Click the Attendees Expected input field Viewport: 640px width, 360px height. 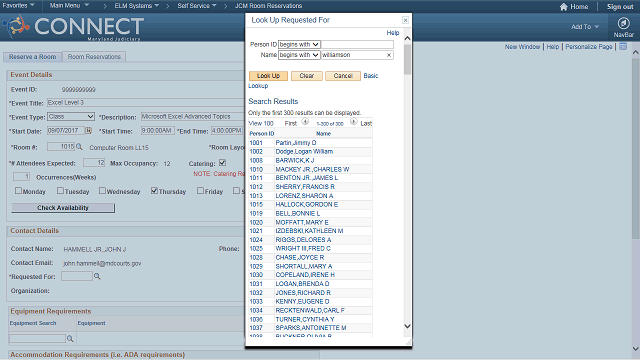[94, 163]
